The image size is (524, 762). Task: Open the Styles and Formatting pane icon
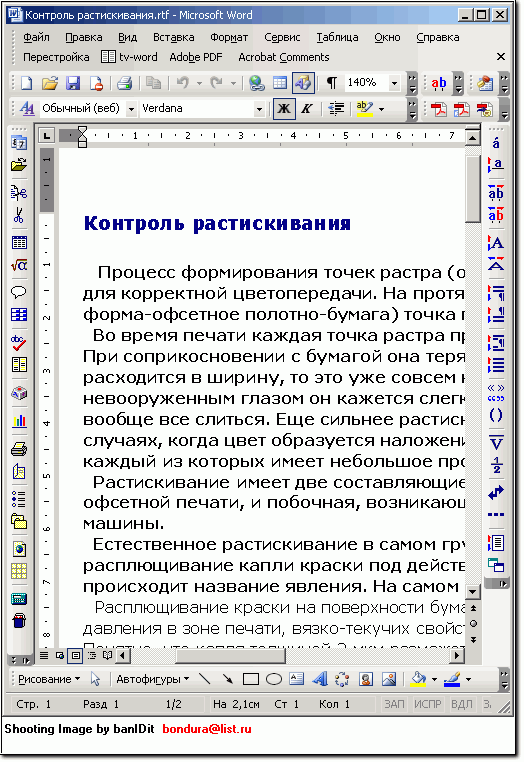[27, 109]
